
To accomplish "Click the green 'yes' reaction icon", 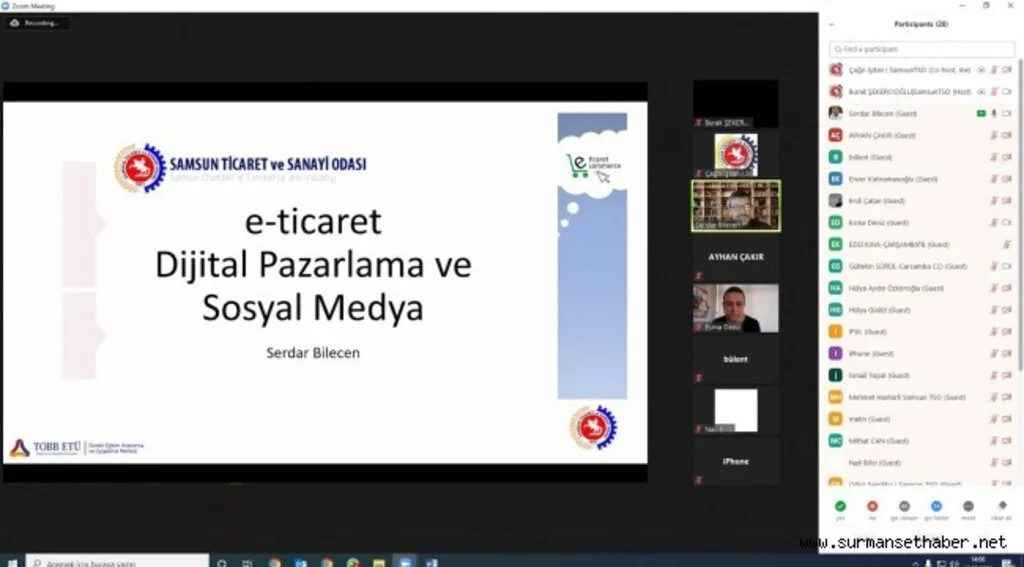I will 840,506.
